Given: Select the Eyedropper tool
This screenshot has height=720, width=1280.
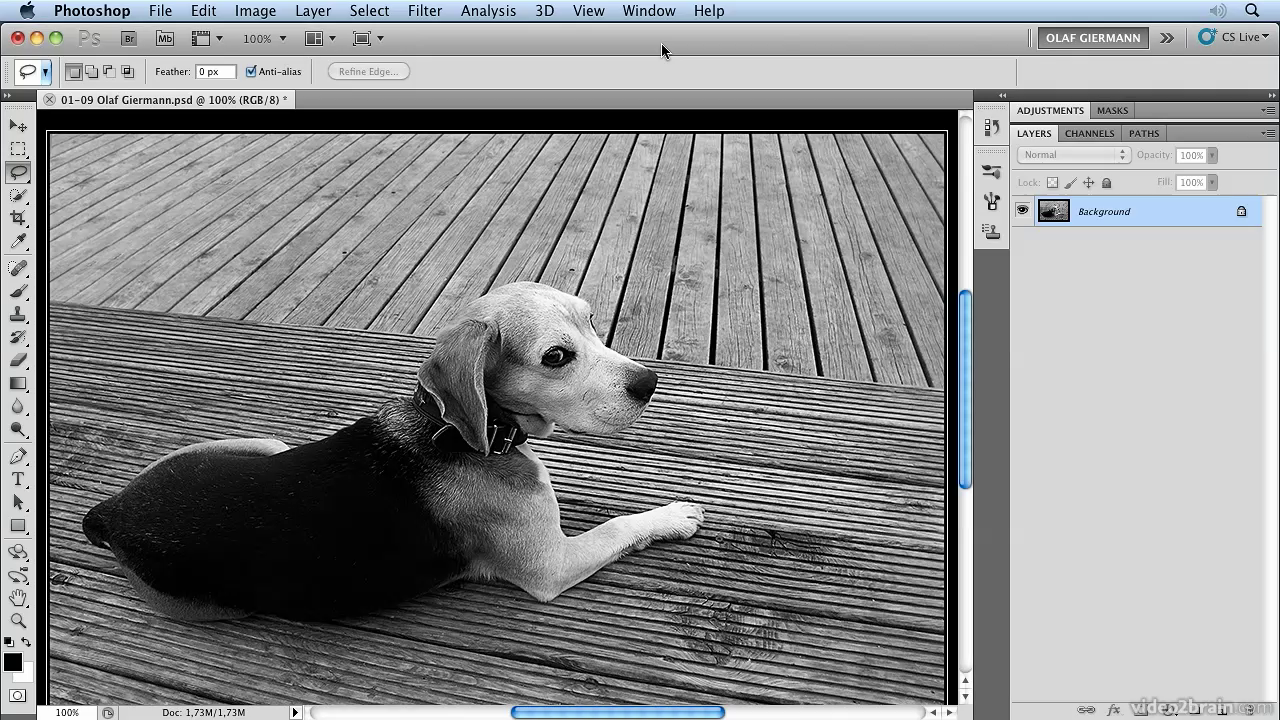Looking at the screenshot, I should pyautogui.click(x=18, y=242).
